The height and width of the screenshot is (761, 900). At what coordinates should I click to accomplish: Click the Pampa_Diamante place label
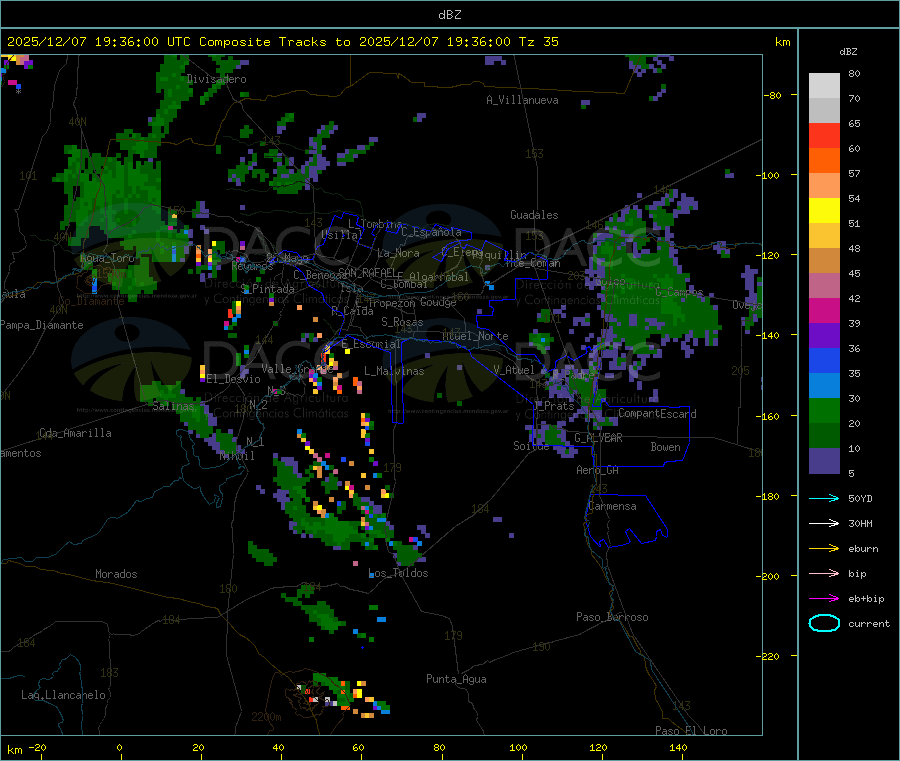(42, 325)
